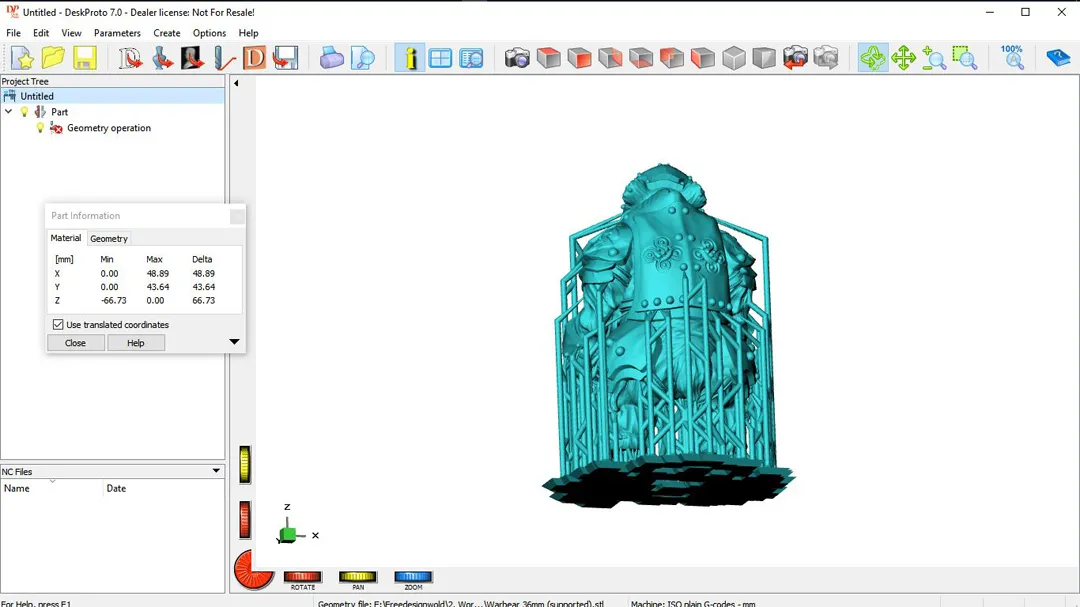This screenshot has height=607, width=1080.
Task: Start a new project from toolbar
Action: pos(22,58)
